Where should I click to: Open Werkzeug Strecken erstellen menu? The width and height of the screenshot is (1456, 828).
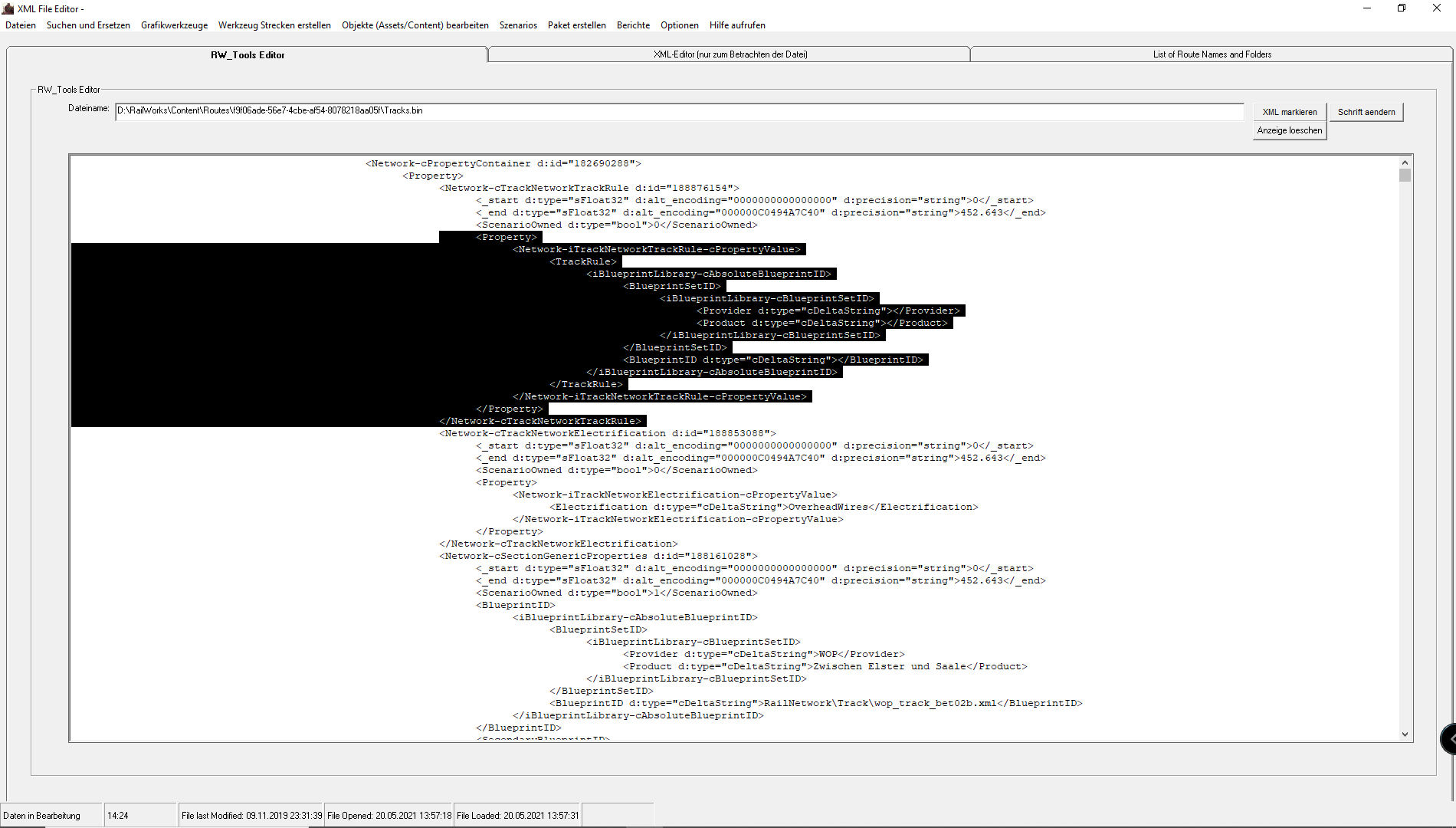(x=274, y=25)
